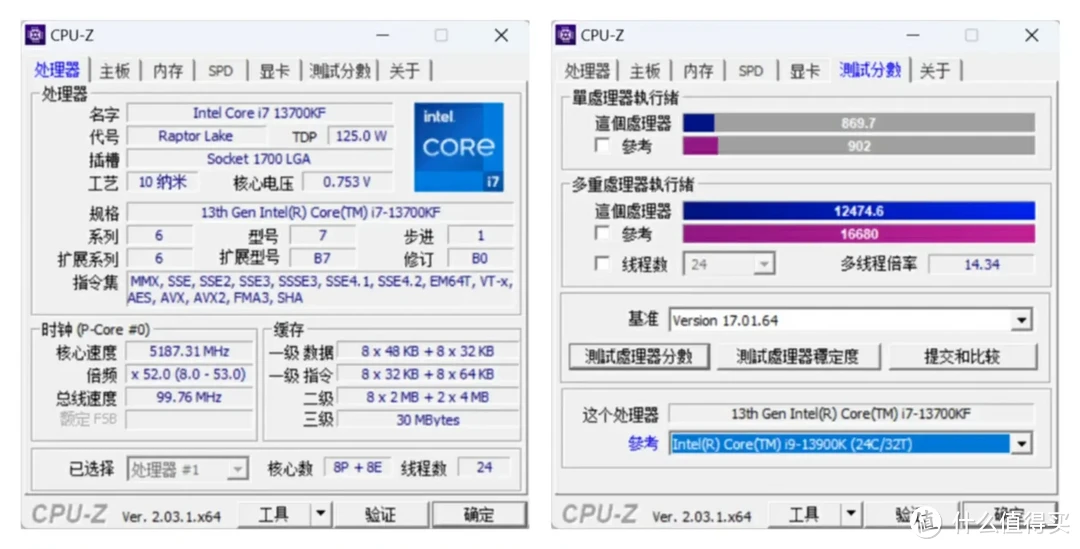Switch to 主板 tab in left window
Screen dimensions: 1080x549
[x=115, y=70]
